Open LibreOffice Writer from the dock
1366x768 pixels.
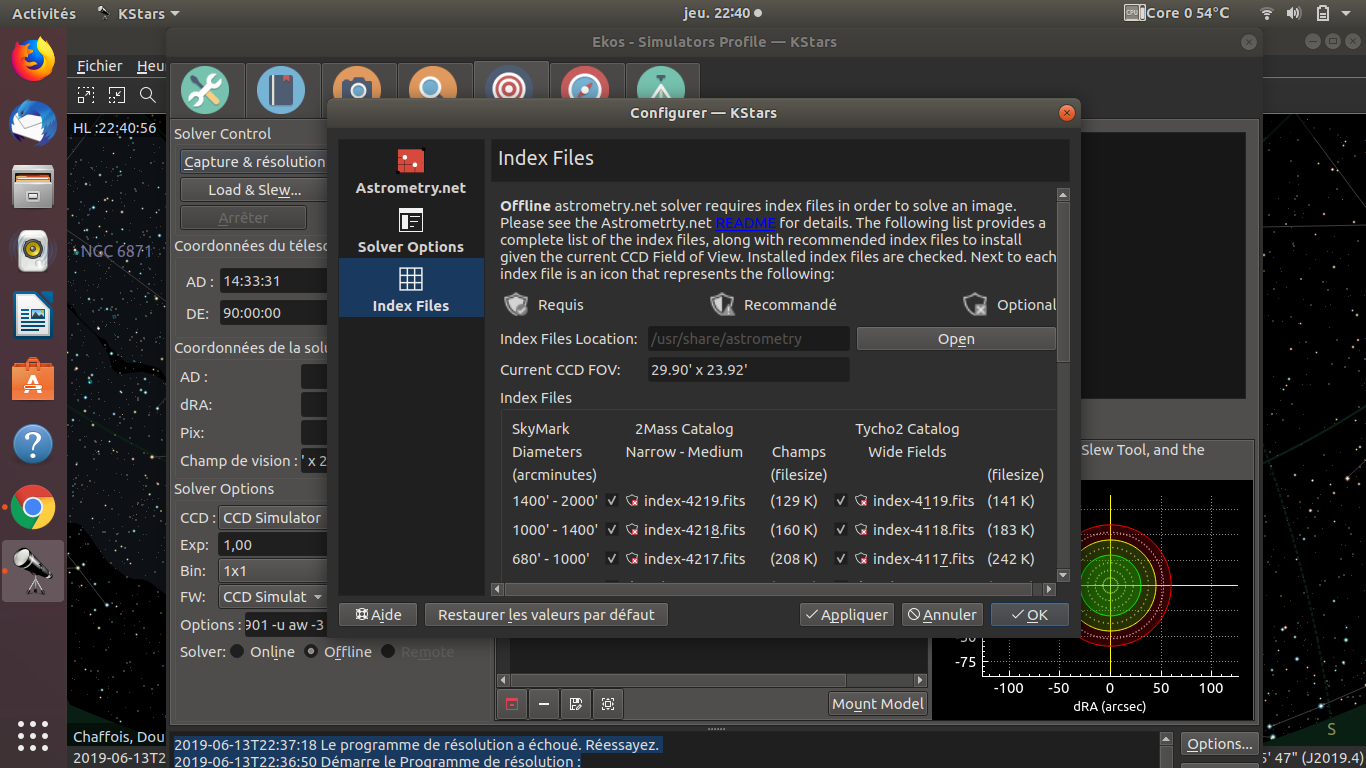click(x=33, y=315)
